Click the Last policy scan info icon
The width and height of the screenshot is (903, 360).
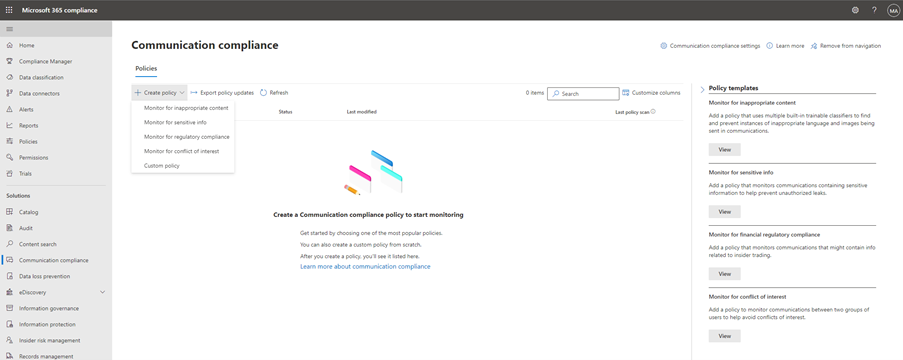point(653,112)
